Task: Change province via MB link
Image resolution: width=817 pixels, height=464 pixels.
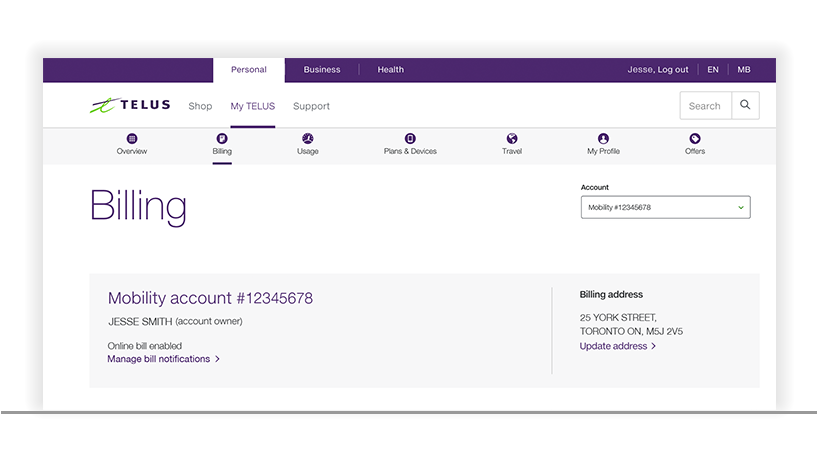Action: (x=744, y=70)
